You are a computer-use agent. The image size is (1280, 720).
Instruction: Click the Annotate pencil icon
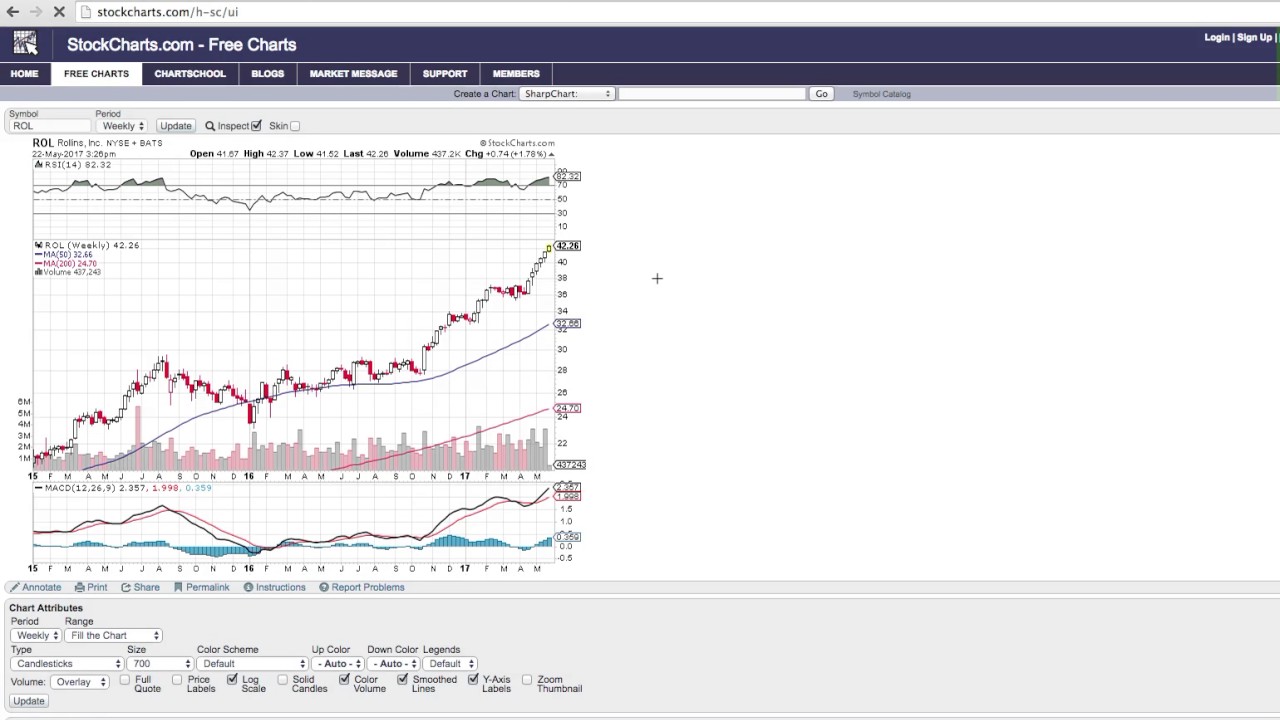(15, 587)
